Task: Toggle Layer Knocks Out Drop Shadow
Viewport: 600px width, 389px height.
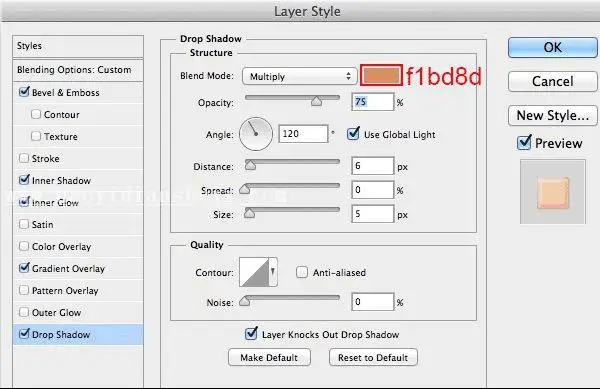Action: coord(251,334)
